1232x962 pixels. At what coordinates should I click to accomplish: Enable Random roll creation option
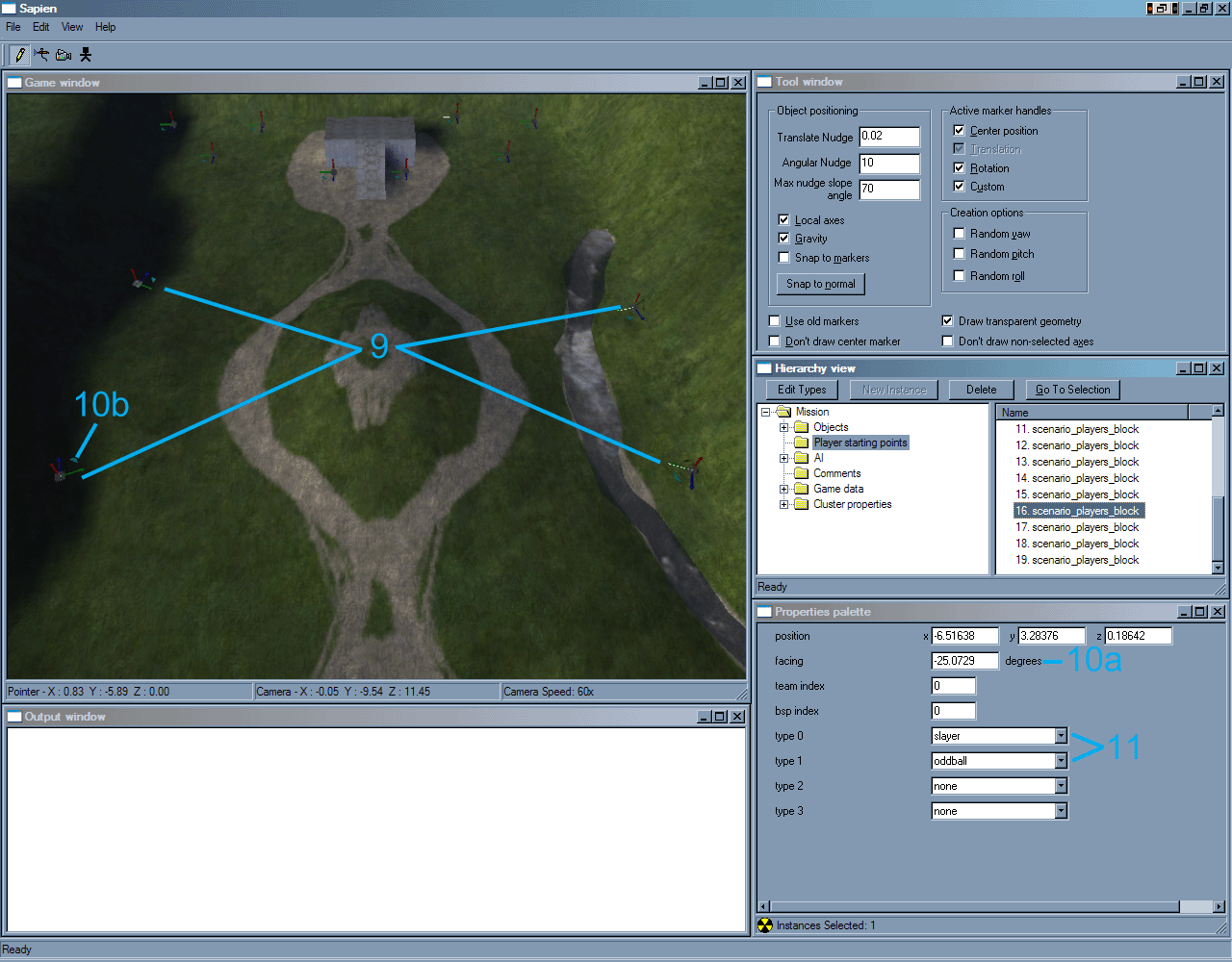(x=959, y=275)
